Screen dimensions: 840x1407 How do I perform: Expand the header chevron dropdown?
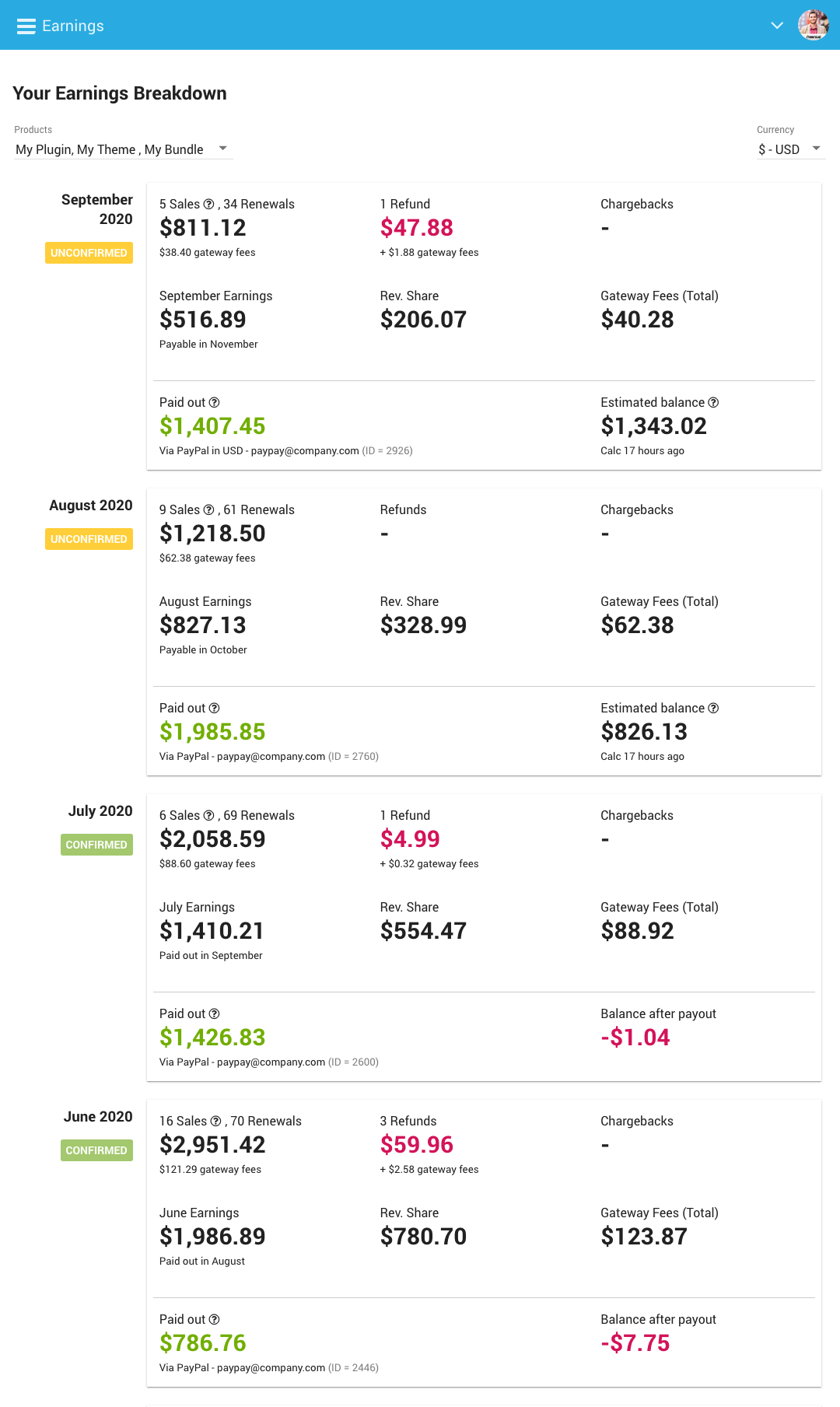pos(776,26)
